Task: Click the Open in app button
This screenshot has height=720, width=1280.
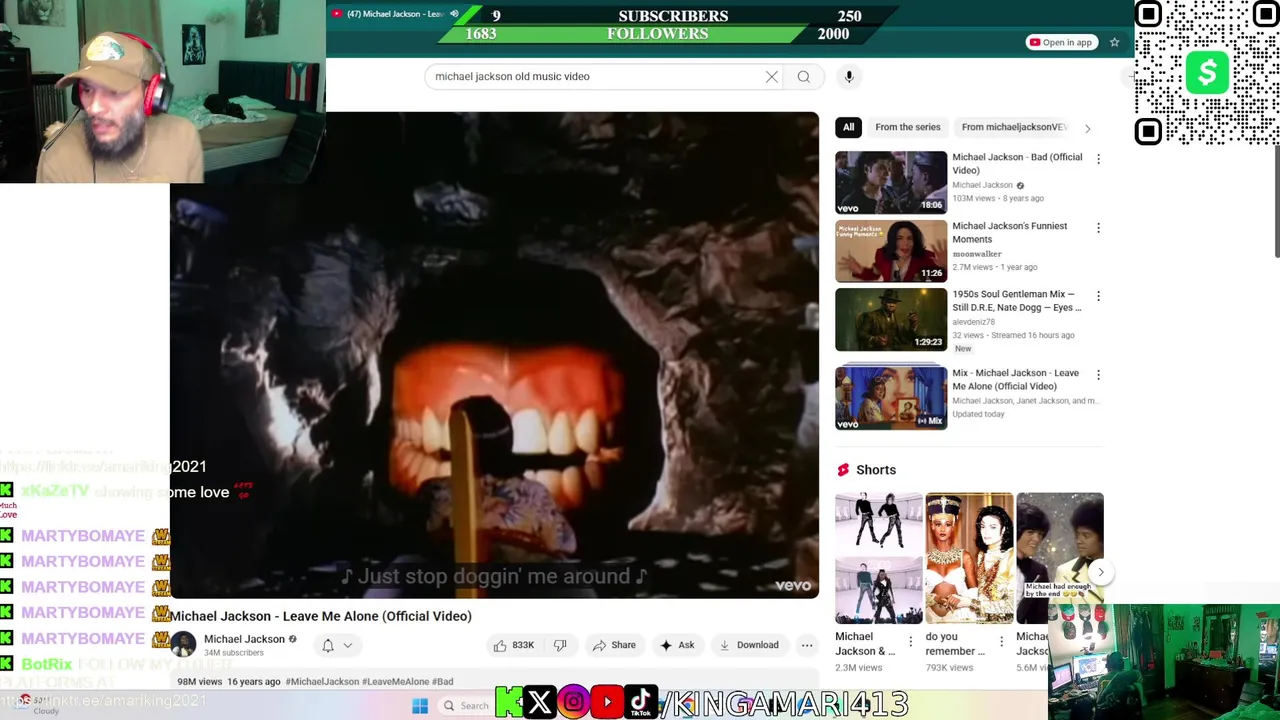Action: click(x=1061, y=42)
